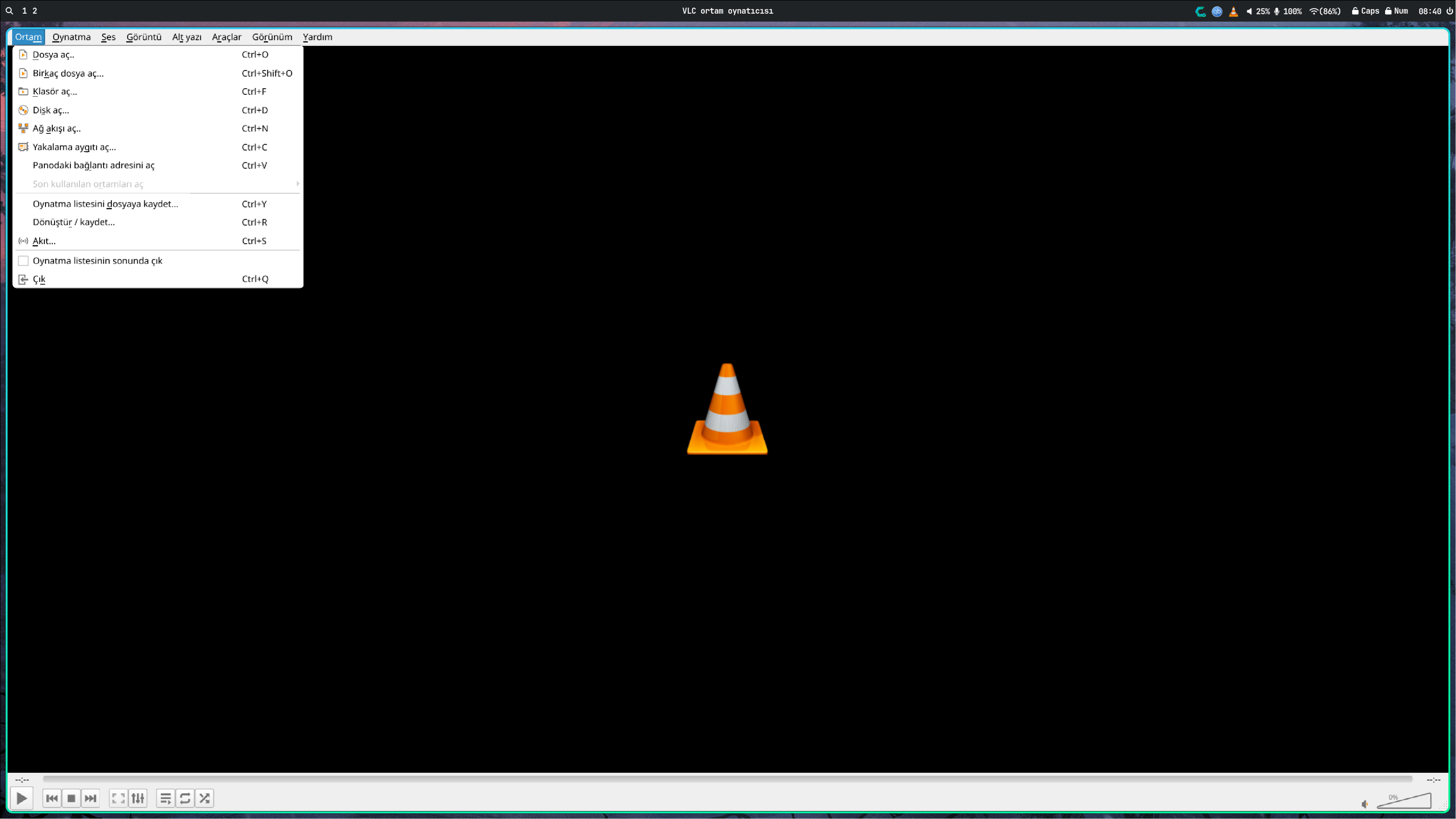This screenshot has height=819, width=1456.
Task: Open extended settings equalizer icon
Action: 138,798
